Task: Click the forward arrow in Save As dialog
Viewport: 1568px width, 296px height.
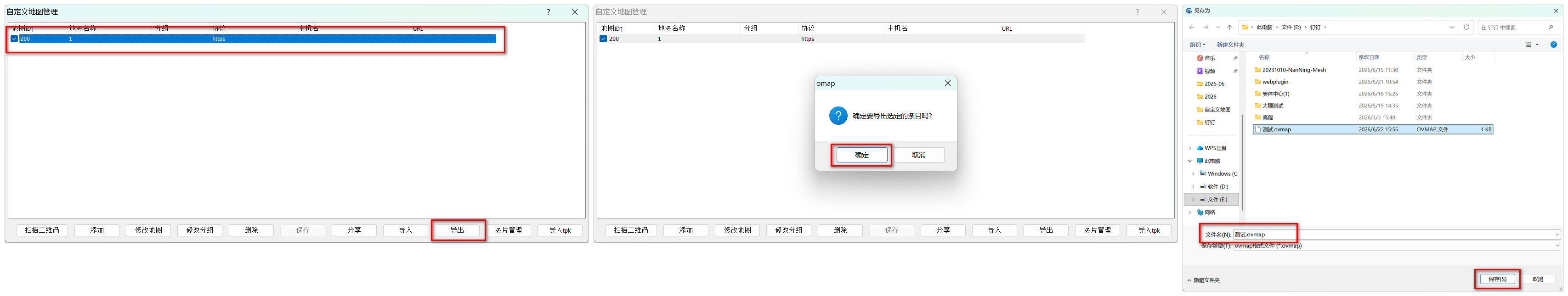Action: point(1205,28)
